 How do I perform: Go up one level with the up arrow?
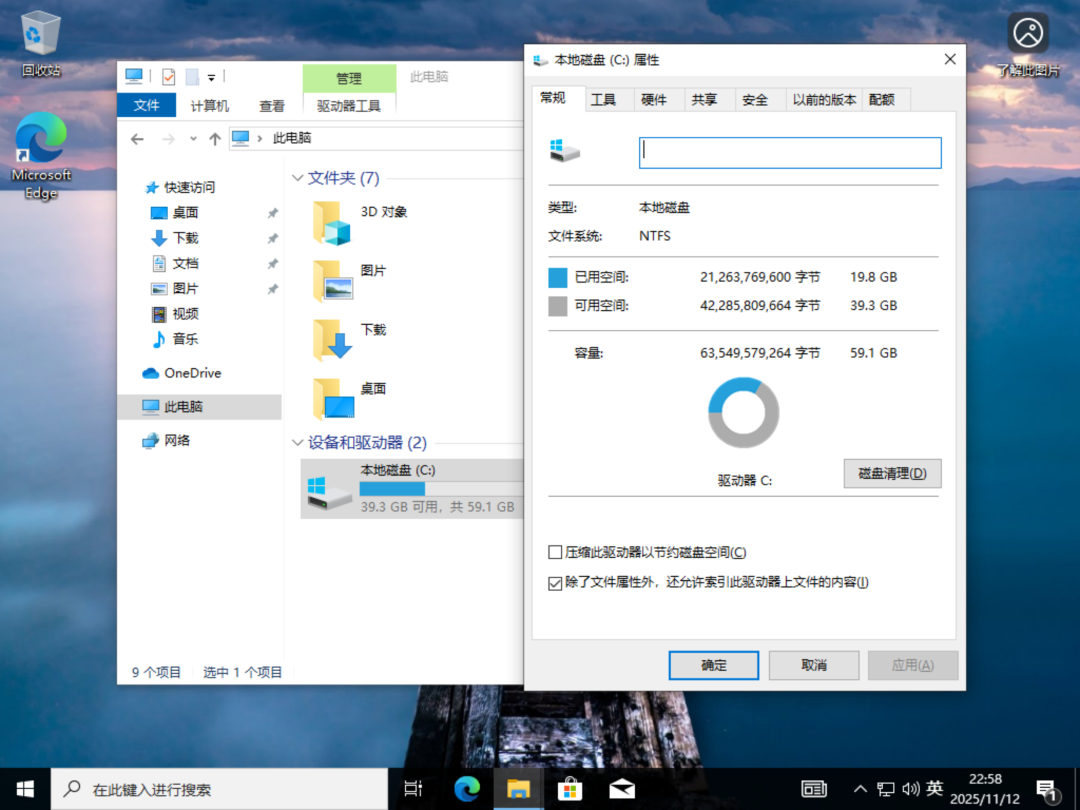click(x=215, y=138)
